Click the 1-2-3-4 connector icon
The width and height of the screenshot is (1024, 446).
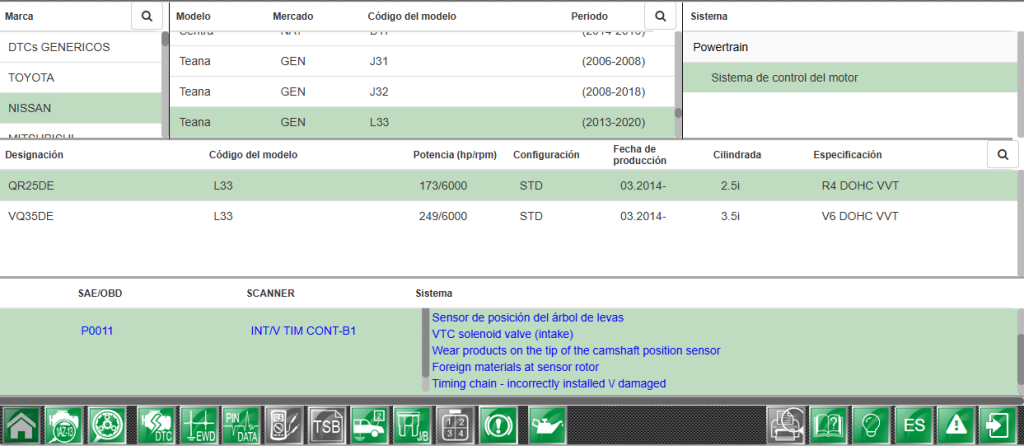point(455,425)
